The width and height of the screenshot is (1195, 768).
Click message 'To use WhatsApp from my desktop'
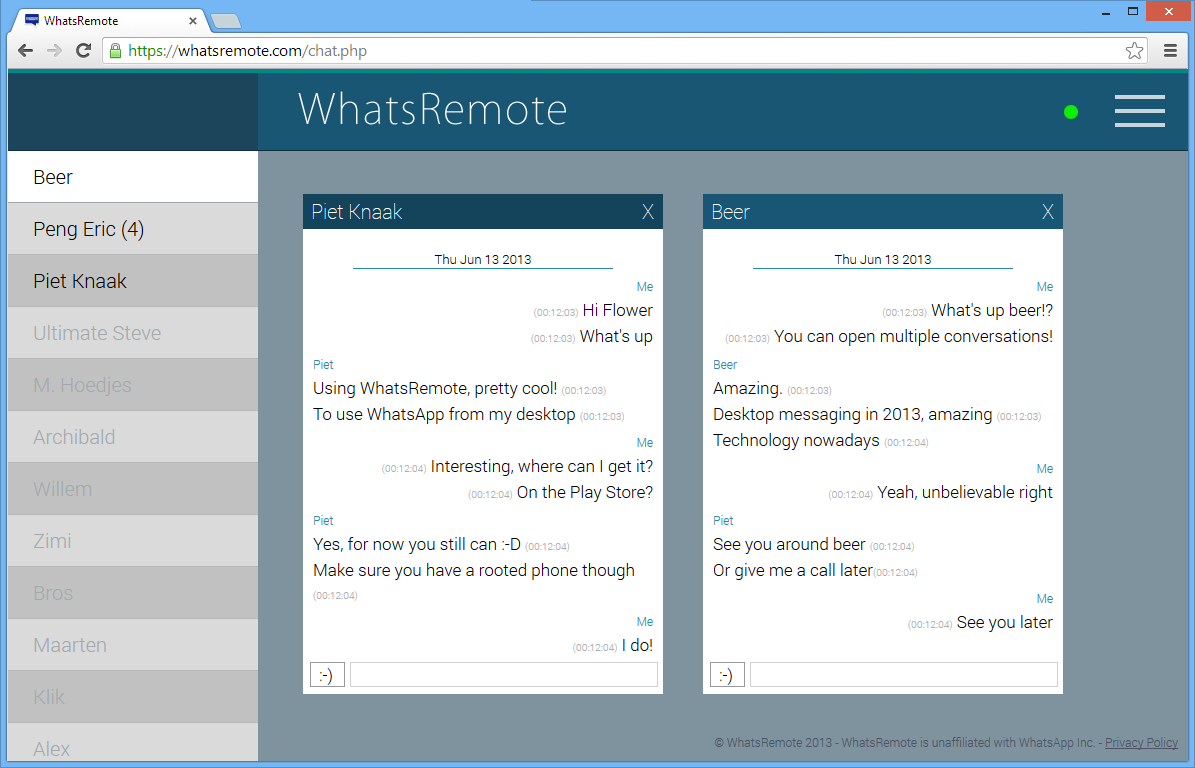coord(444,414)
